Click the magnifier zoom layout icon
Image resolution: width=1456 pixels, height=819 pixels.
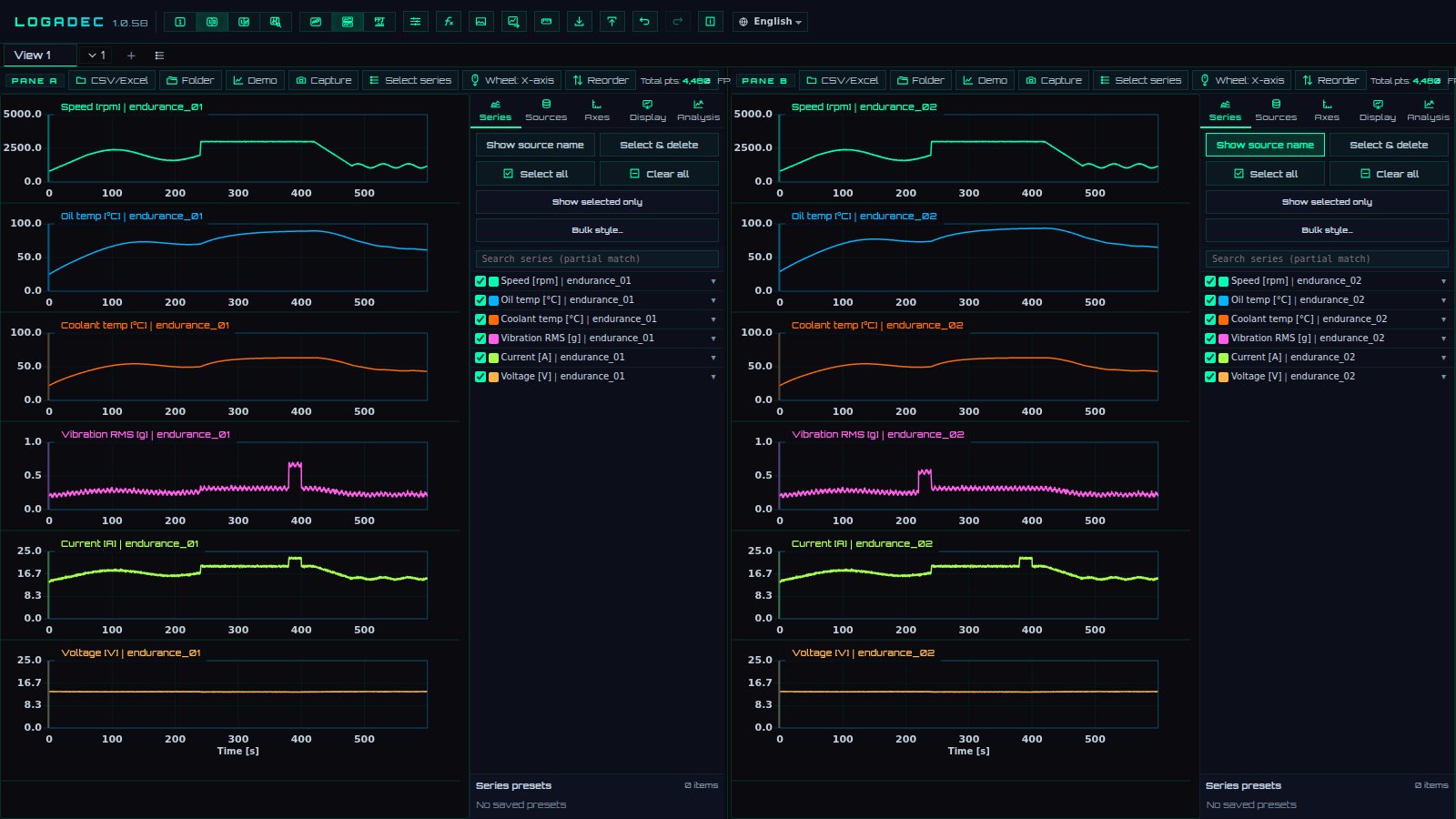[x=276, y=22]
